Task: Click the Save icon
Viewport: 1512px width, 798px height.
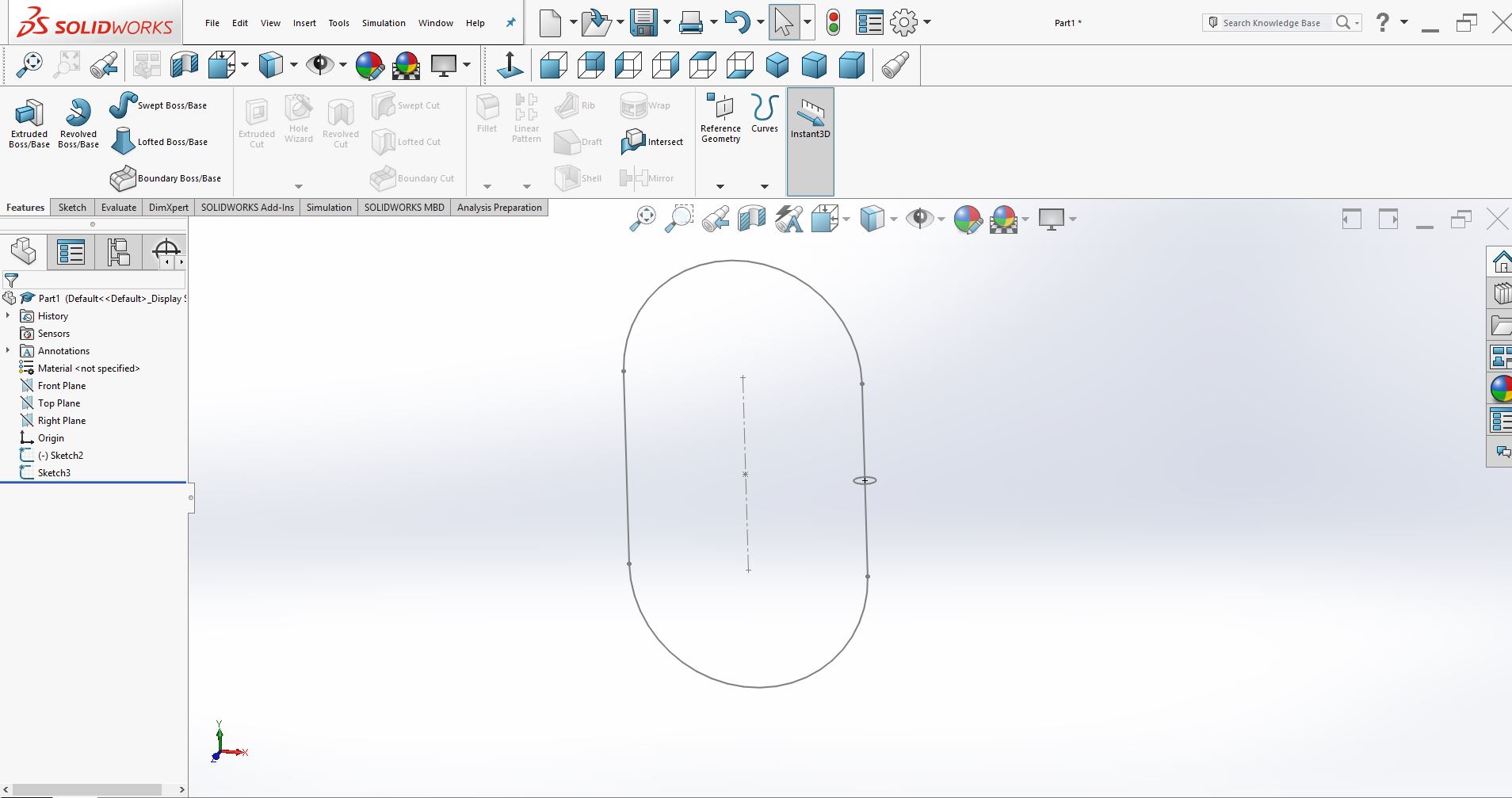Action: pyautogui.click(x=644, y=23)
